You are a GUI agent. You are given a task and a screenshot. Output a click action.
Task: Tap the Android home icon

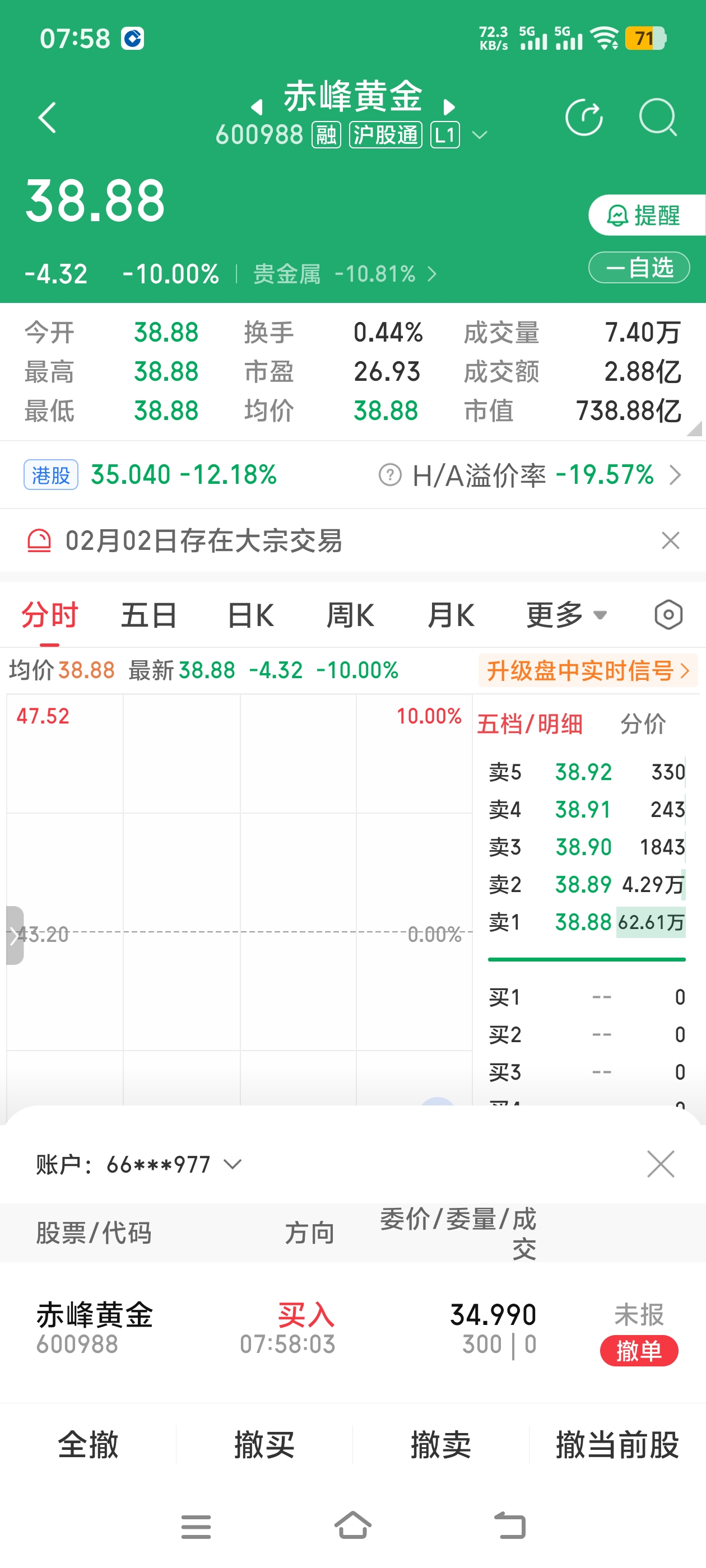[x=352, y=1525]
